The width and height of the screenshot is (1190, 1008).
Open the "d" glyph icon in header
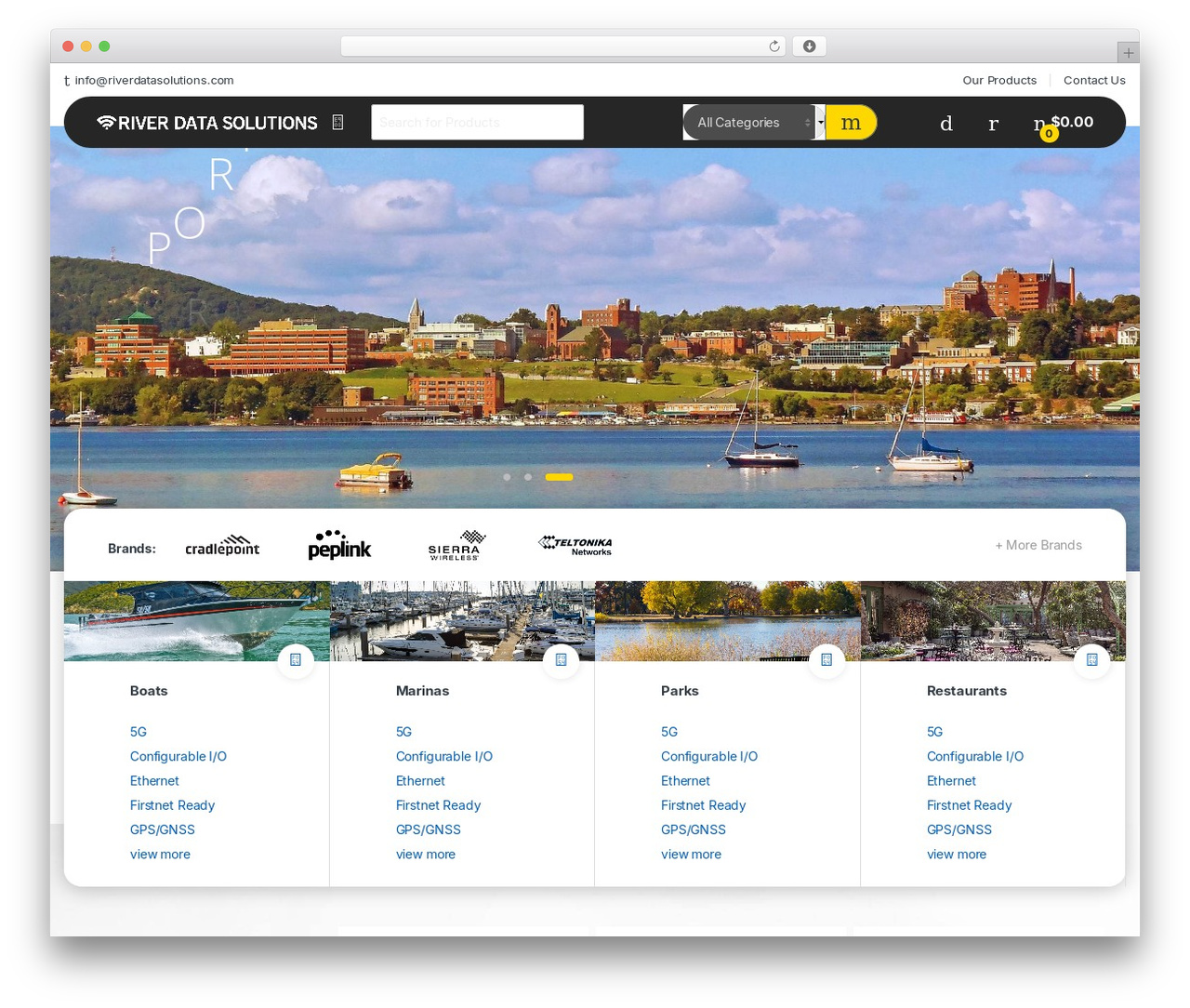click(945, 124)
